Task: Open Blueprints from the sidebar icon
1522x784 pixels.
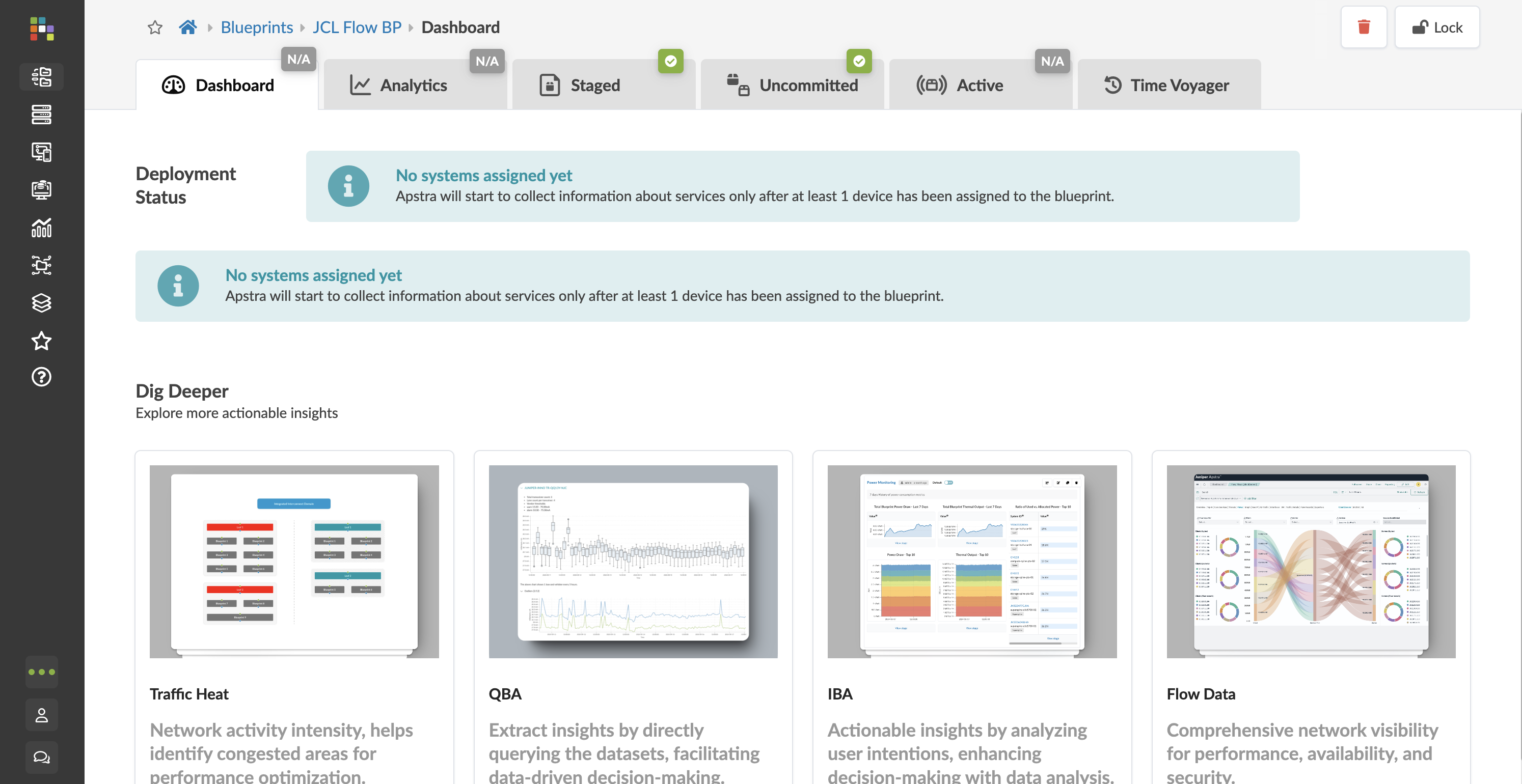Action: pyautogui.click(x=41, y=77)
